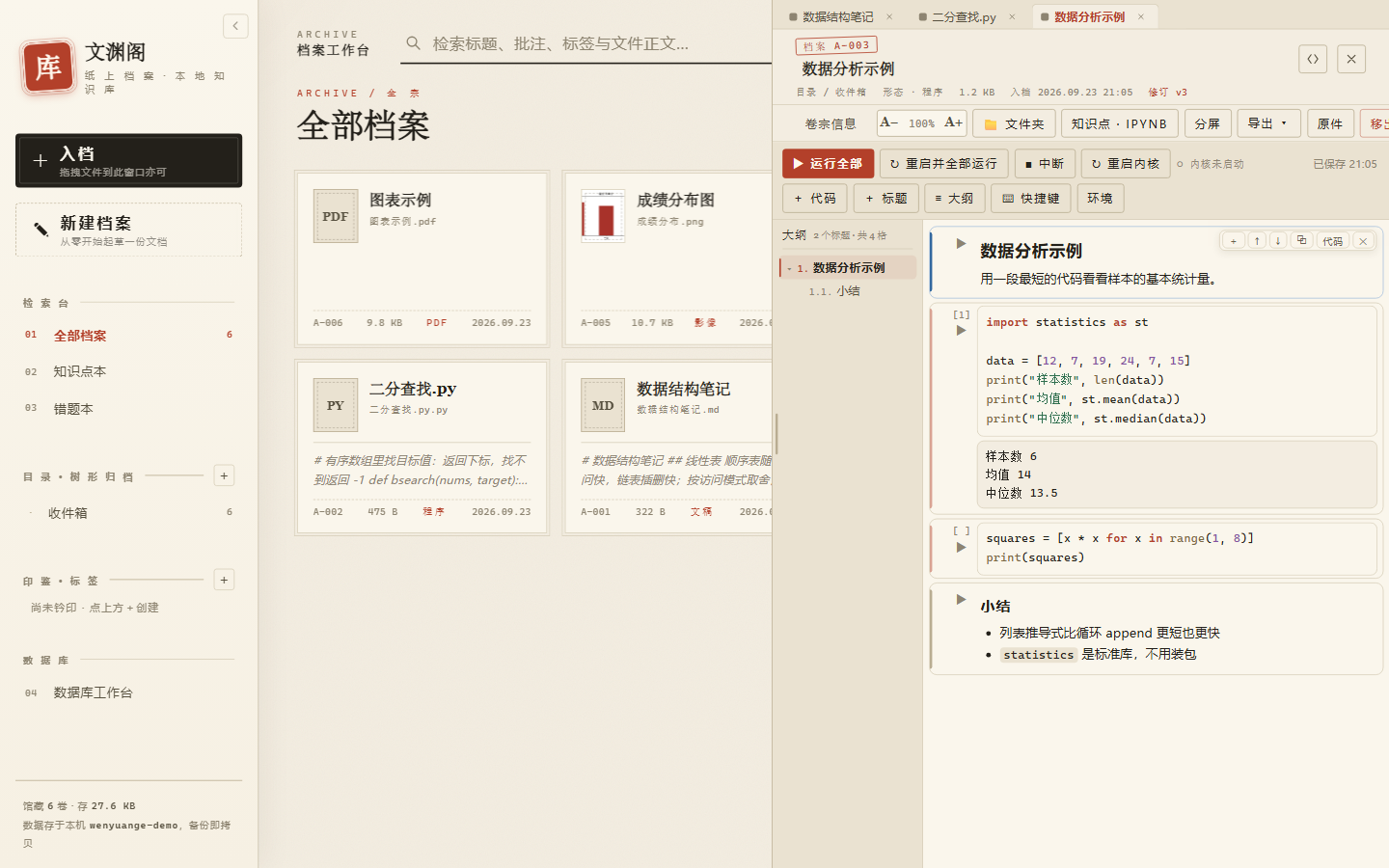
Task: Click the 卷宗信息 label
Action: (x=830, y=123)
